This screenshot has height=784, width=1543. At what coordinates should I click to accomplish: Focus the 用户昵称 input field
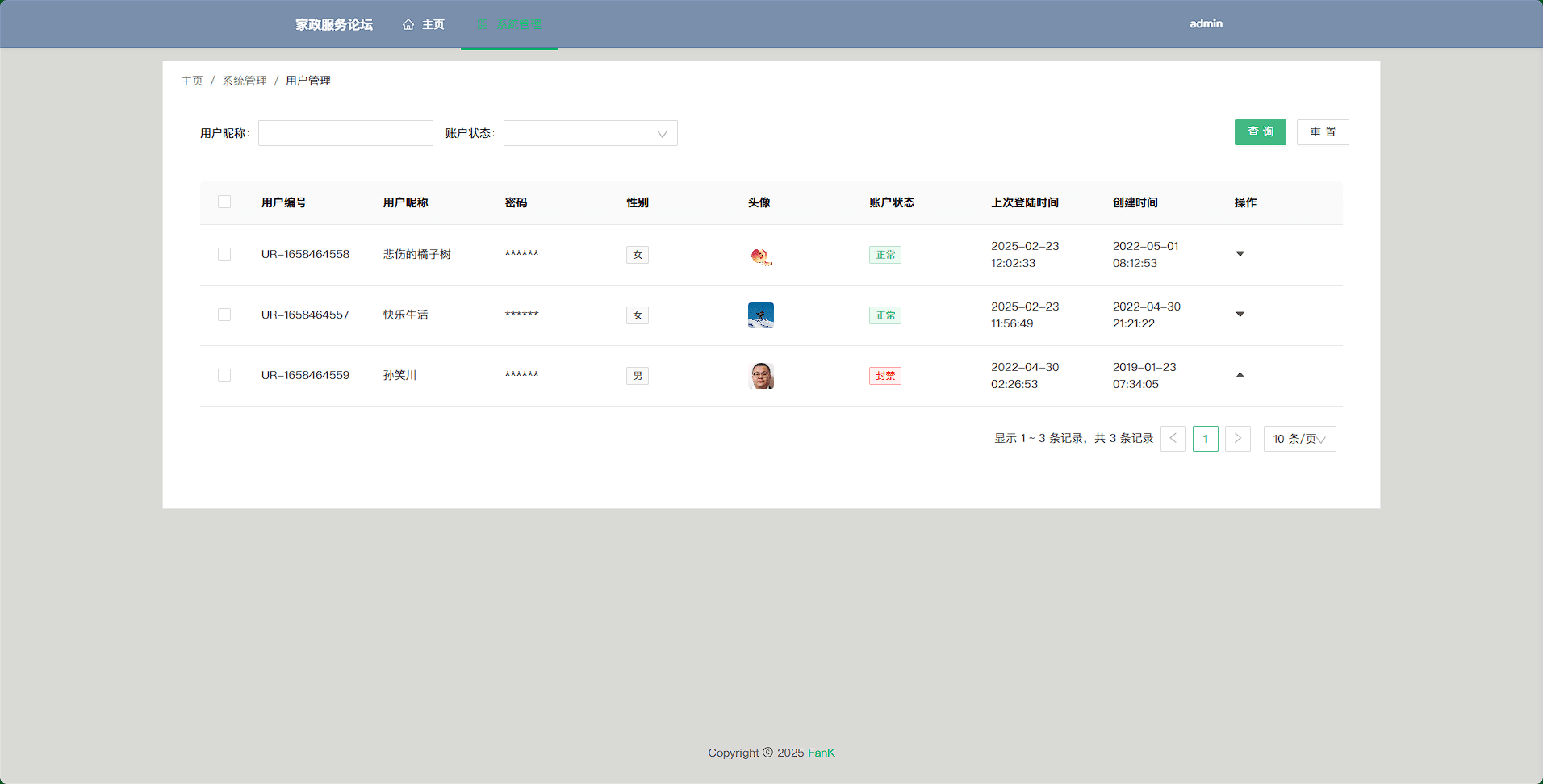click(345, 133)
